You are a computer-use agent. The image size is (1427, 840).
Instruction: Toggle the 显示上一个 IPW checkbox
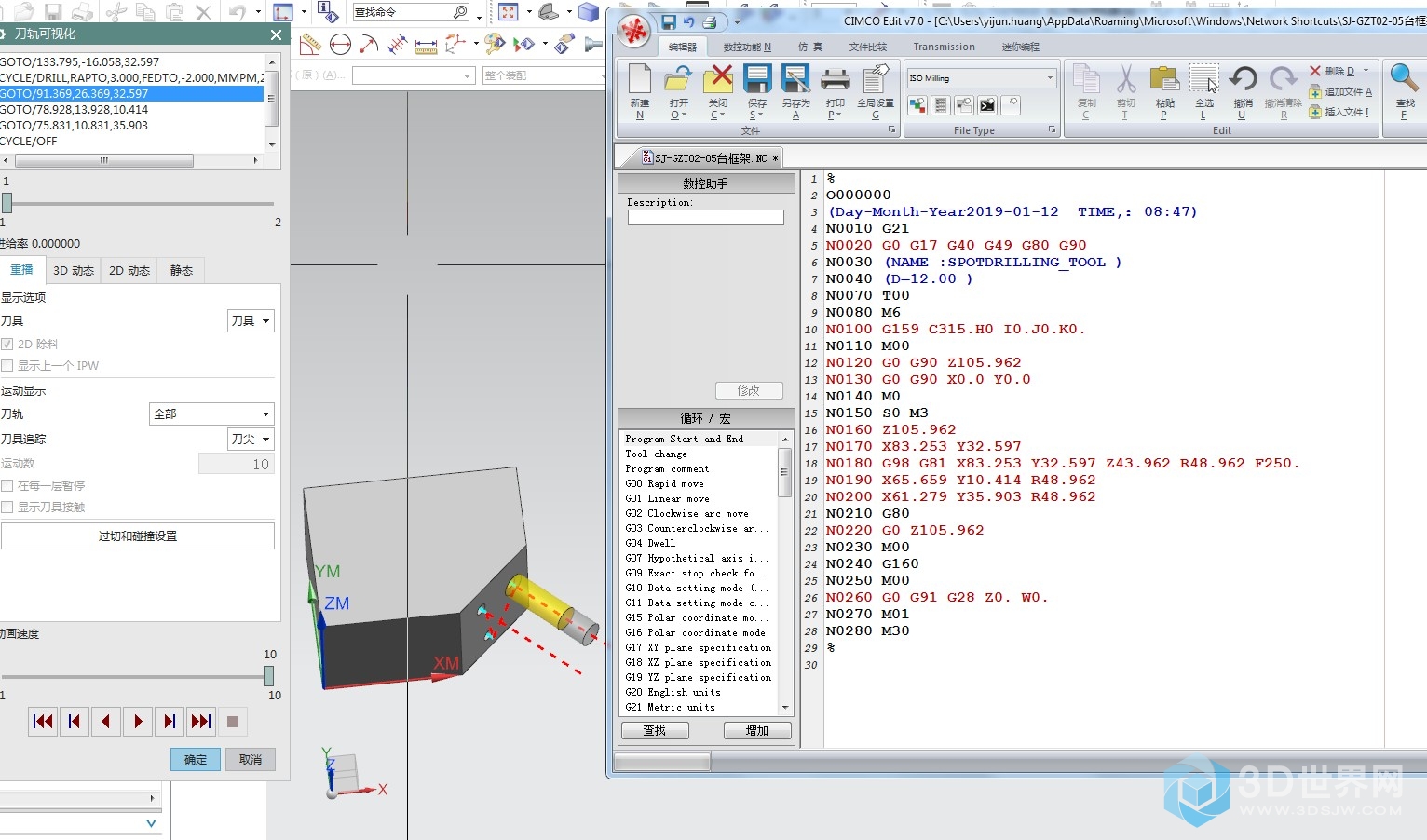click(x=7, y=366)
